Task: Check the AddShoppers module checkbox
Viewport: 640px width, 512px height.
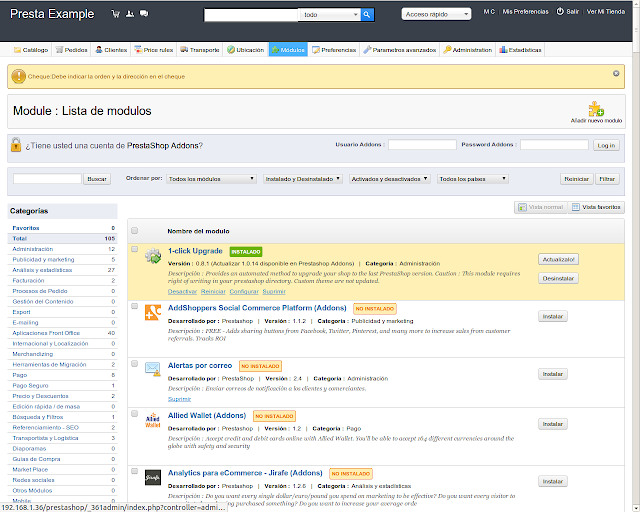Action: point(135,306)
